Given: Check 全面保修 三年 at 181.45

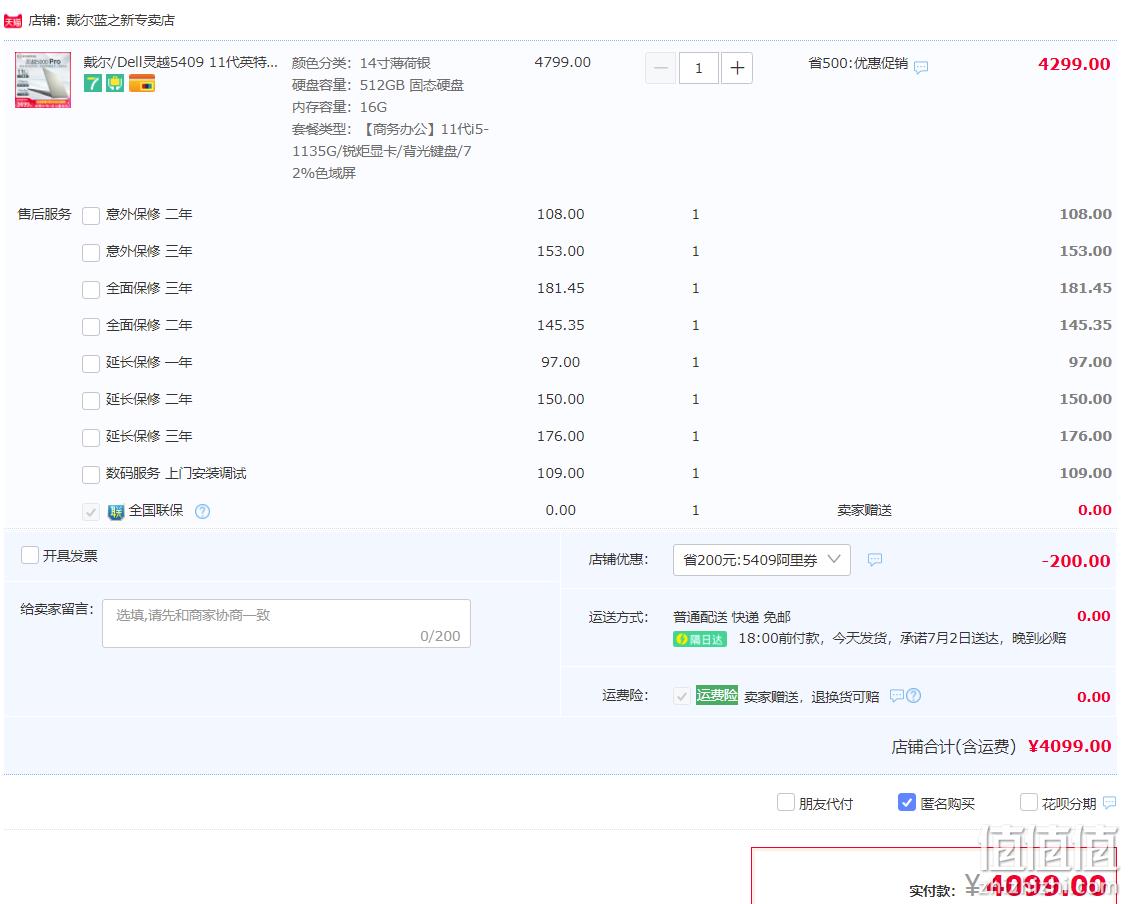Looking at the screenshot, I should click(91, 290).
